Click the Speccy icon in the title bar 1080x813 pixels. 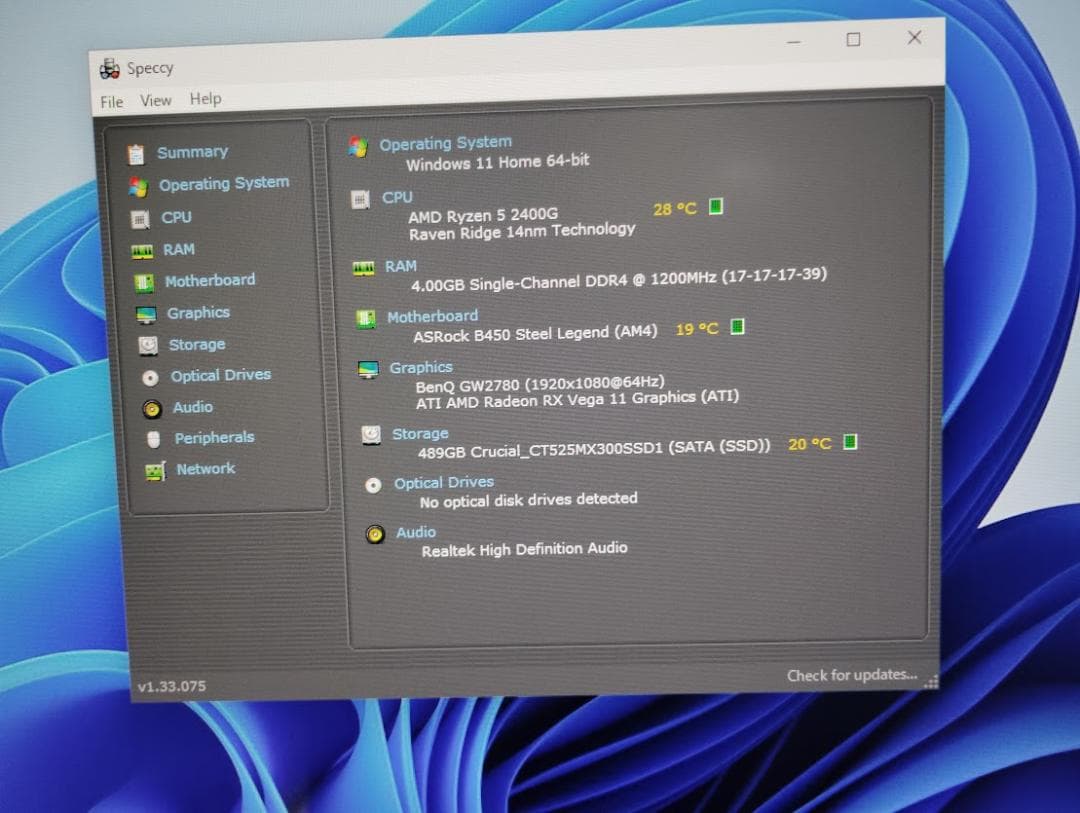(x=108, y=66)
